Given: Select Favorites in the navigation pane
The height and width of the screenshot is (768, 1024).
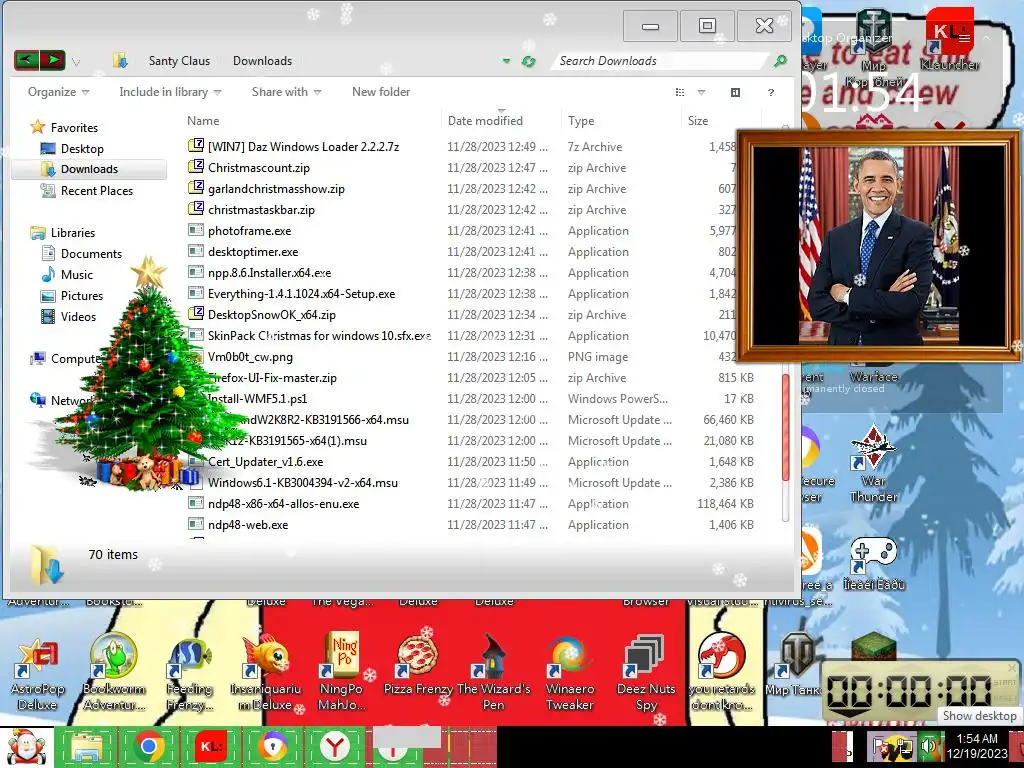Looking at the screenshot, I should point(64,127).
